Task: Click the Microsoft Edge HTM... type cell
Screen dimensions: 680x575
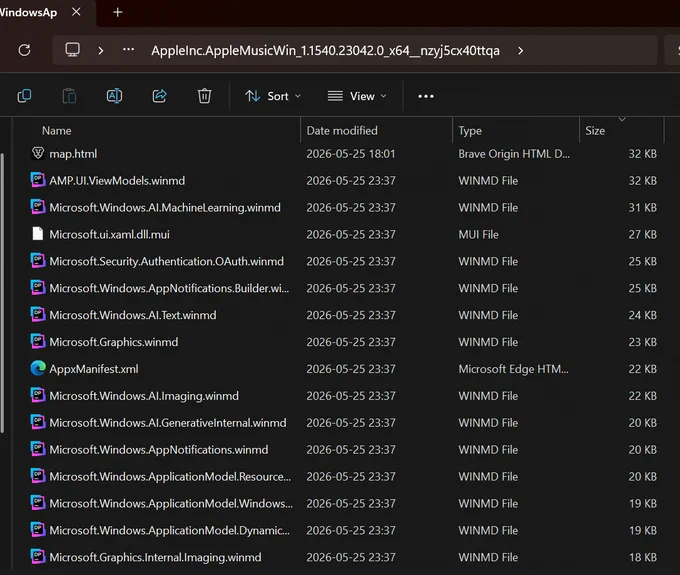Action: [513, 369]
